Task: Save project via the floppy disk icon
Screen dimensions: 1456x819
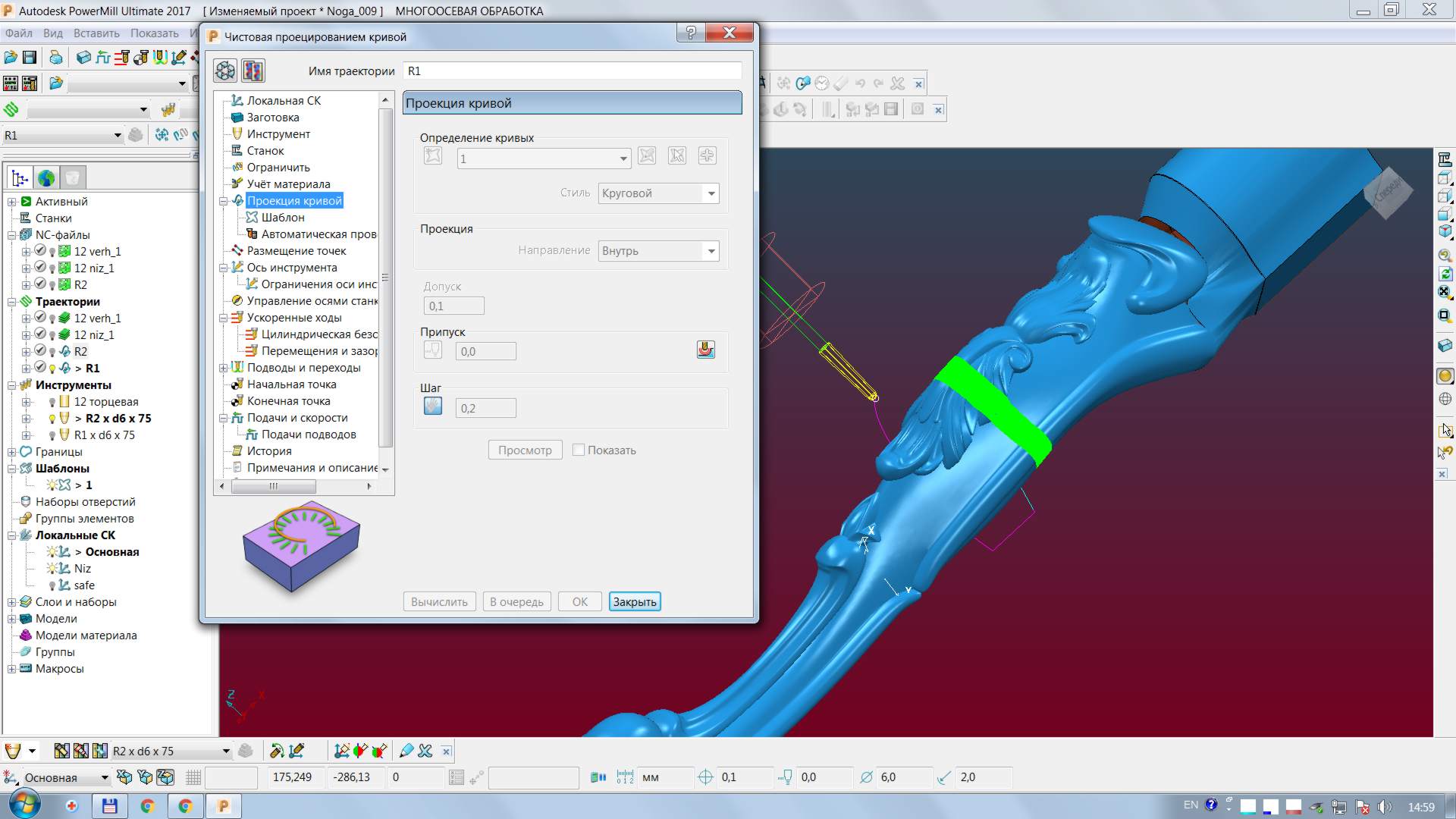Action: [30, 58]
